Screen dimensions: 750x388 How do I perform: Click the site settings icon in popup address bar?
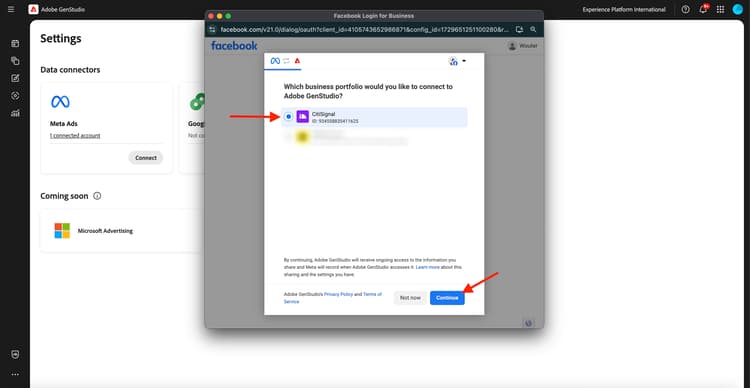(x=213, y=30)
